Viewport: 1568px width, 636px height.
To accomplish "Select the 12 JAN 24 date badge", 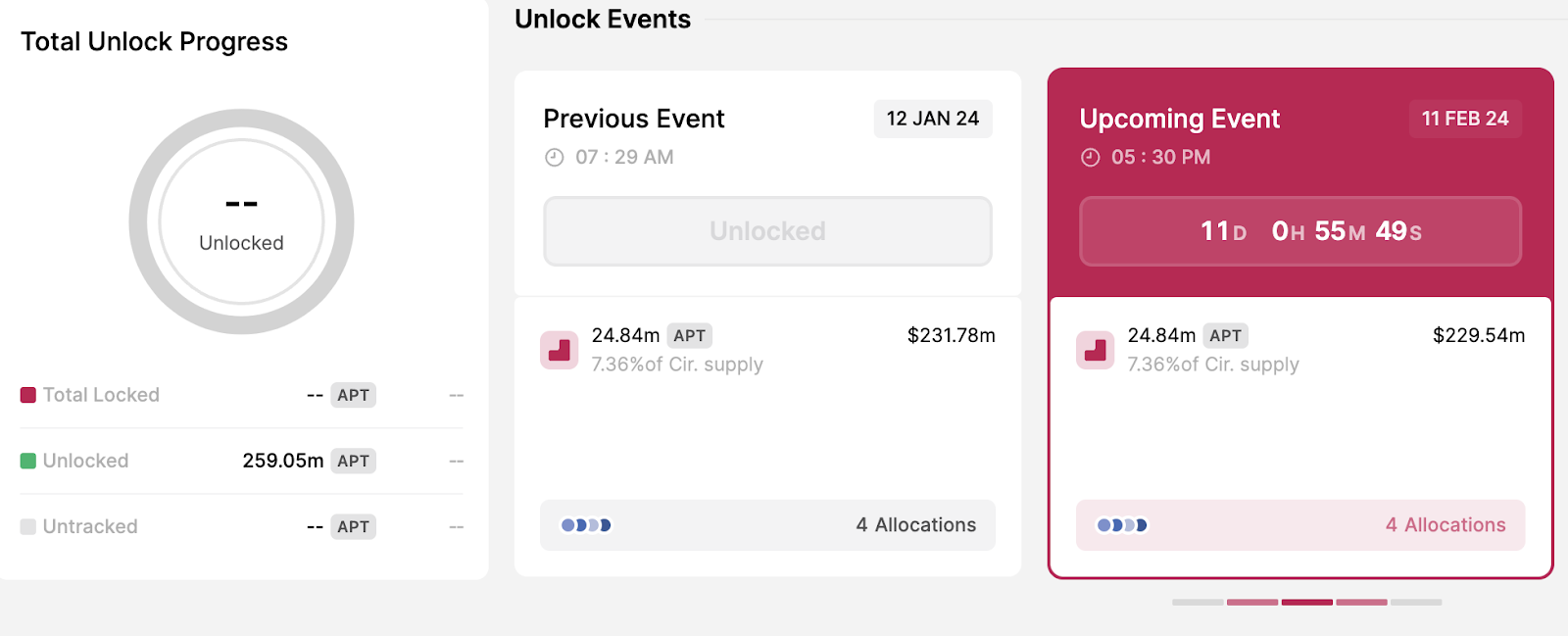I will tap(933, 119).
